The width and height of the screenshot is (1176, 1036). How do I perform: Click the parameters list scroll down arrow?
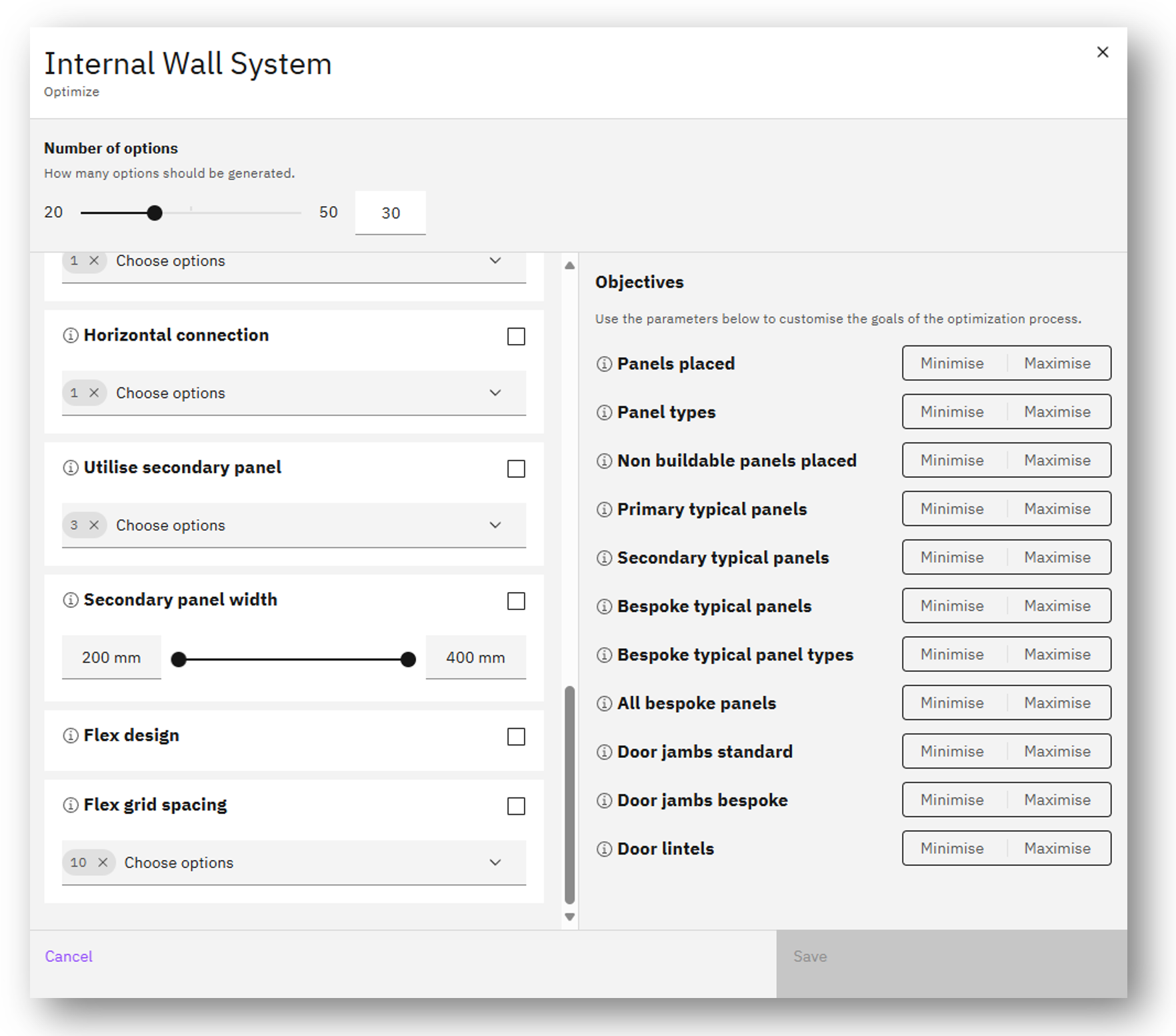coord(569,917)
